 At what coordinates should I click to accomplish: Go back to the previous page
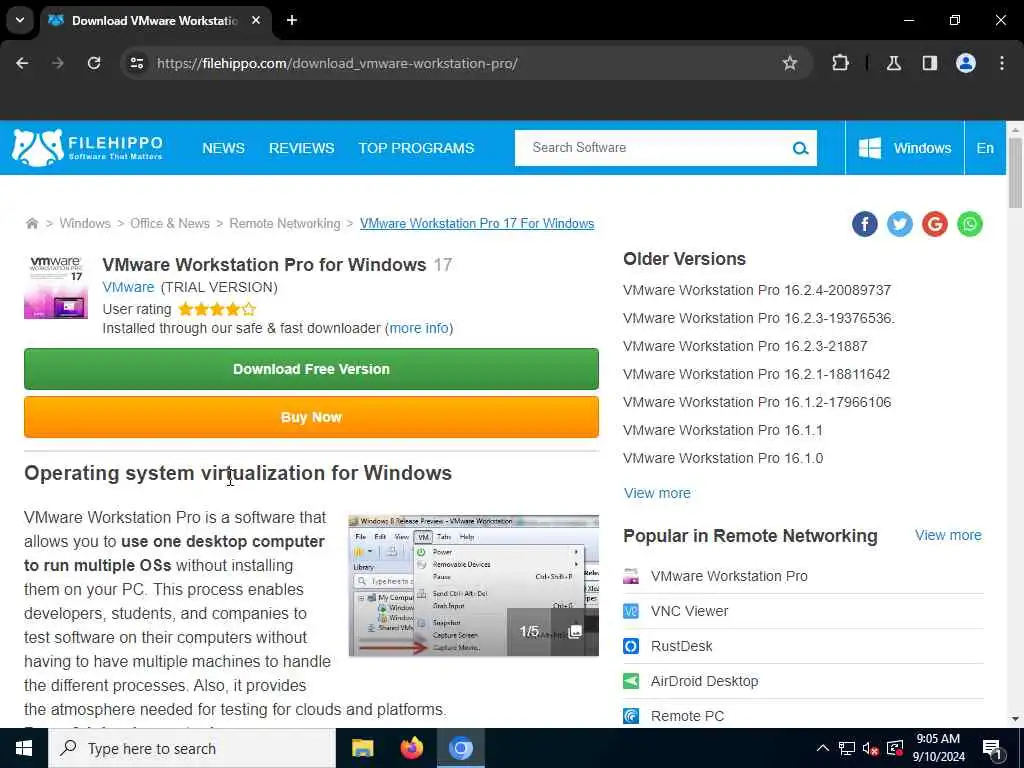click(22, 63)
